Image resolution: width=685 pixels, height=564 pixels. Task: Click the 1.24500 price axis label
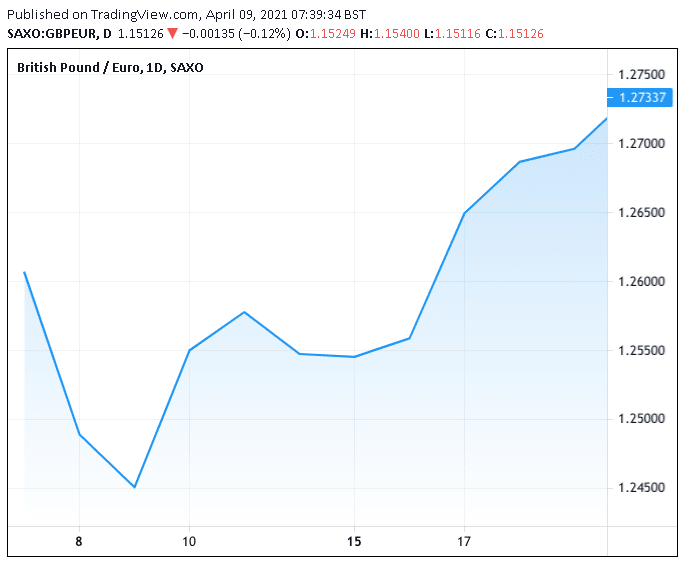click(x=642, y=488)
